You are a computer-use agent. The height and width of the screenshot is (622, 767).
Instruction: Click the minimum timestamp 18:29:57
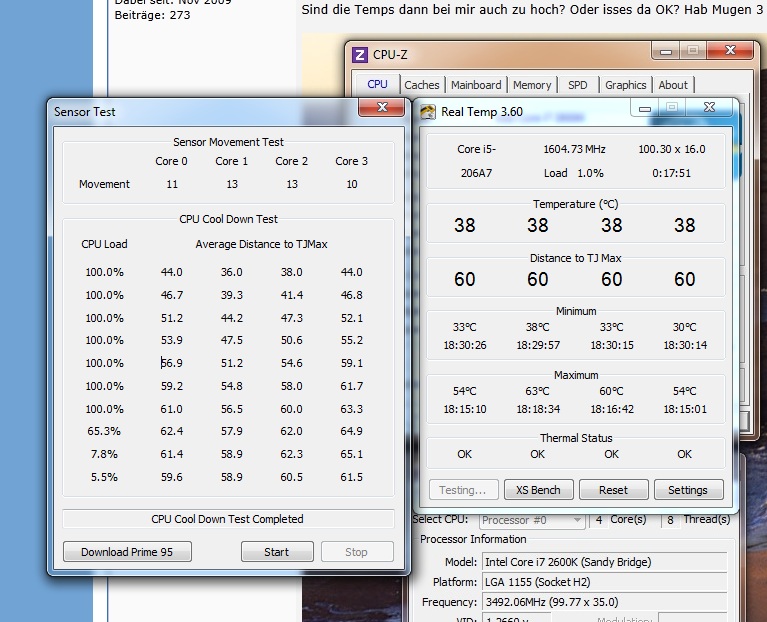[x=538, y=345]
